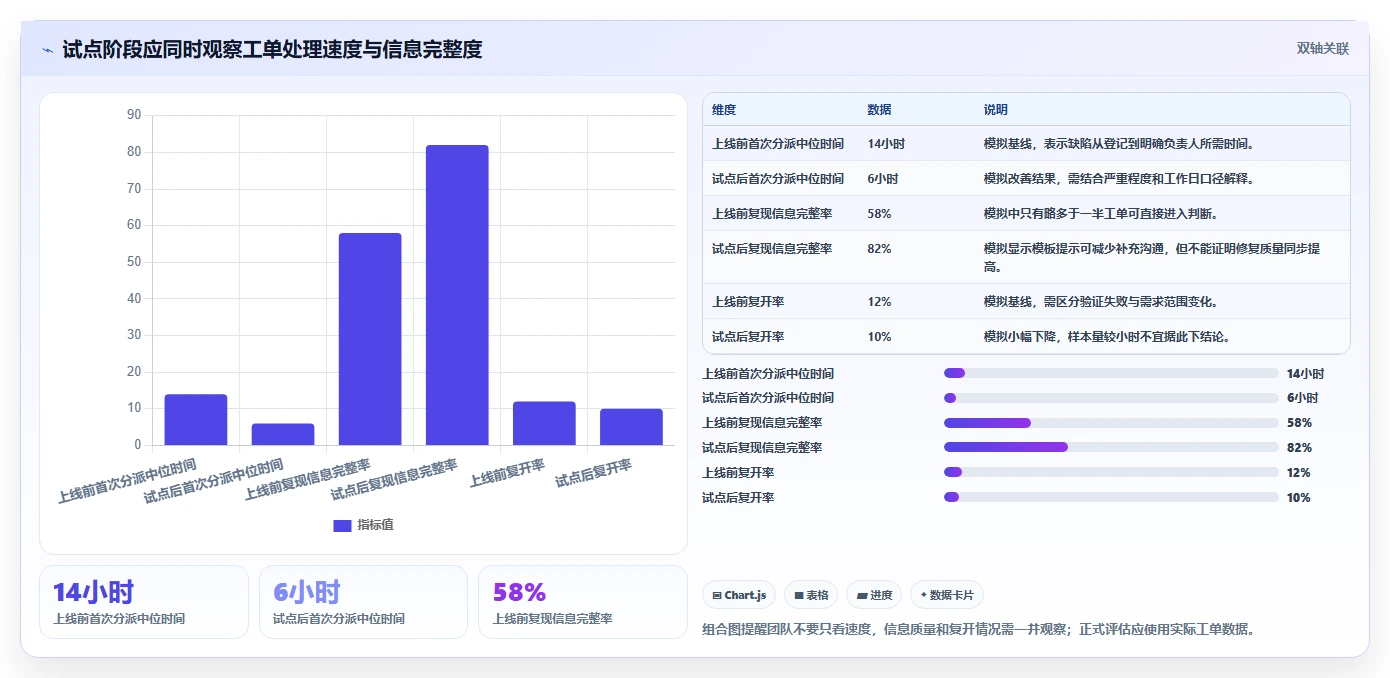Image resolution: width=1390 pixels, height=678 pixels.
Task: Select table cell 上线前首次分派中位时间
Action: click(778, 144)
